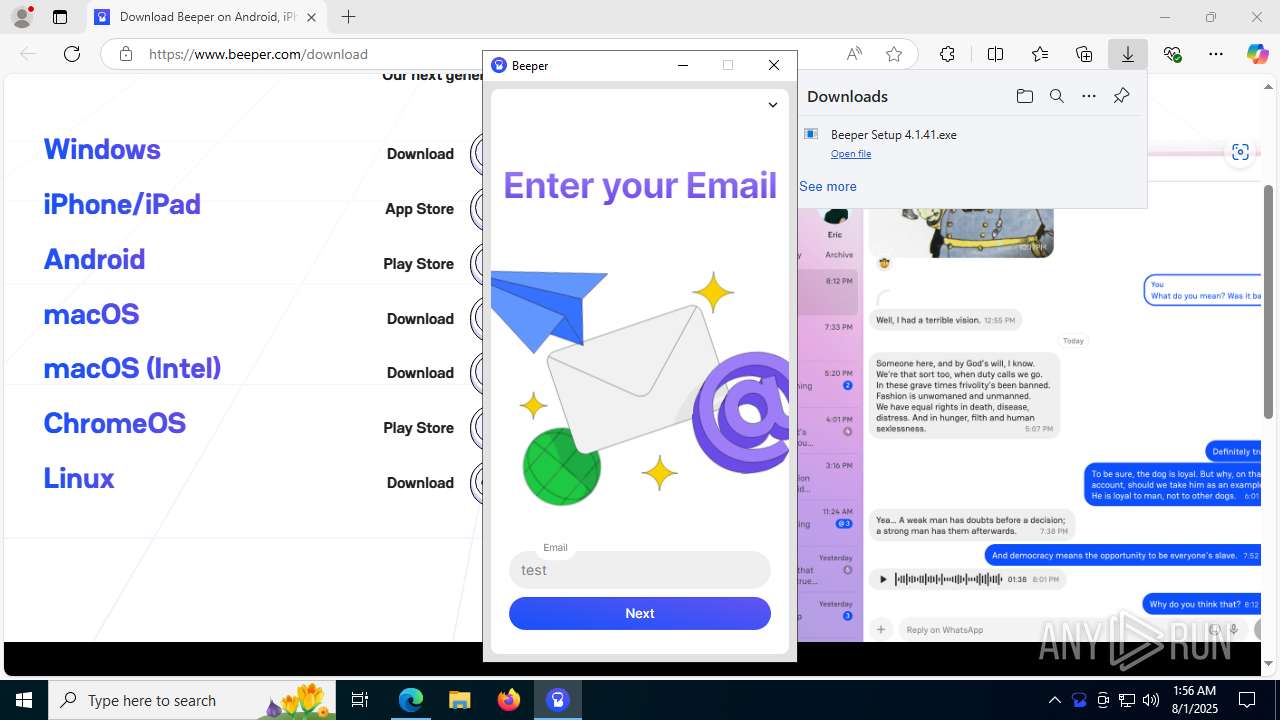The width and height of the screenshot is (1280, 720).
Task: Open downloads folder icon
Action: [1024, 96]
